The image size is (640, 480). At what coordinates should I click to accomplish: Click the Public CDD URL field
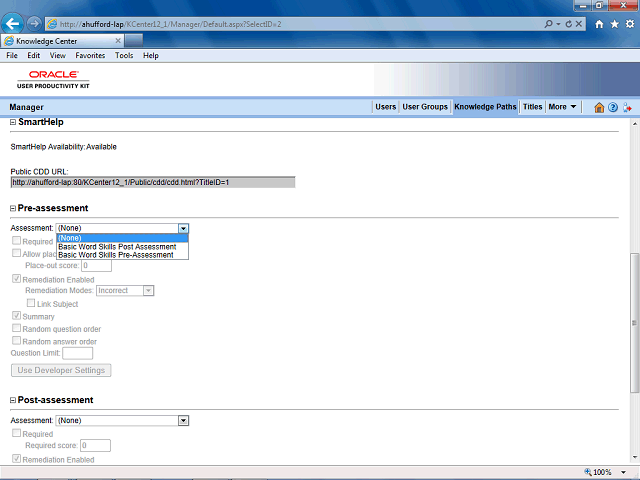tap(153, 182)
